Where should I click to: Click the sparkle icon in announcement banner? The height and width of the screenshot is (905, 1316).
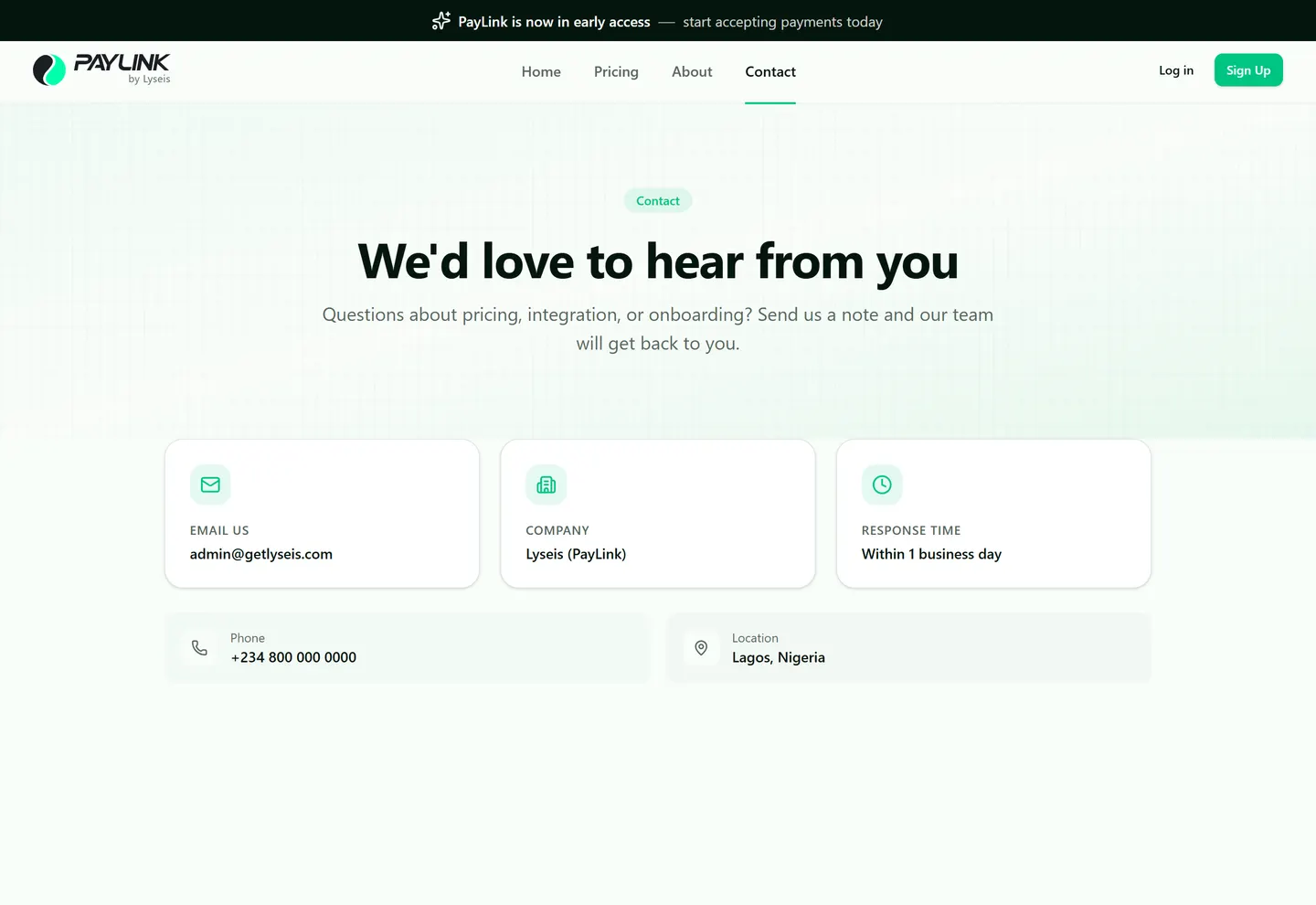pos(441,21)
